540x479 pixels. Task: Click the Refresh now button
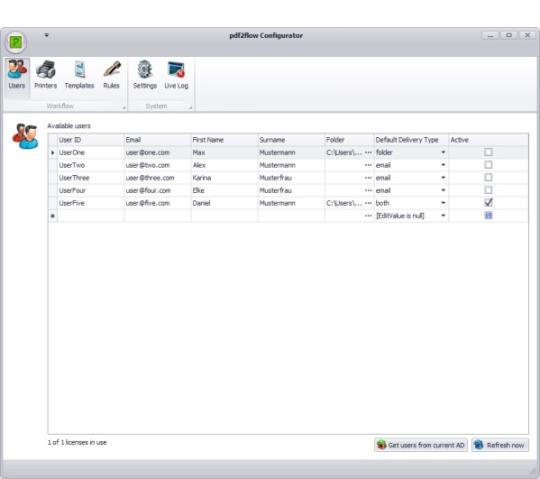500,445
